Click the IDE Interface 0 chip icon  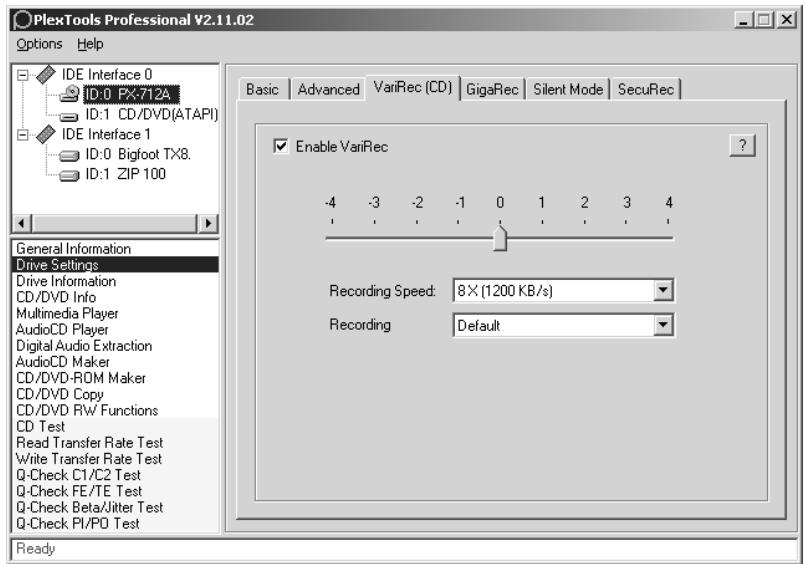(46, 75)
